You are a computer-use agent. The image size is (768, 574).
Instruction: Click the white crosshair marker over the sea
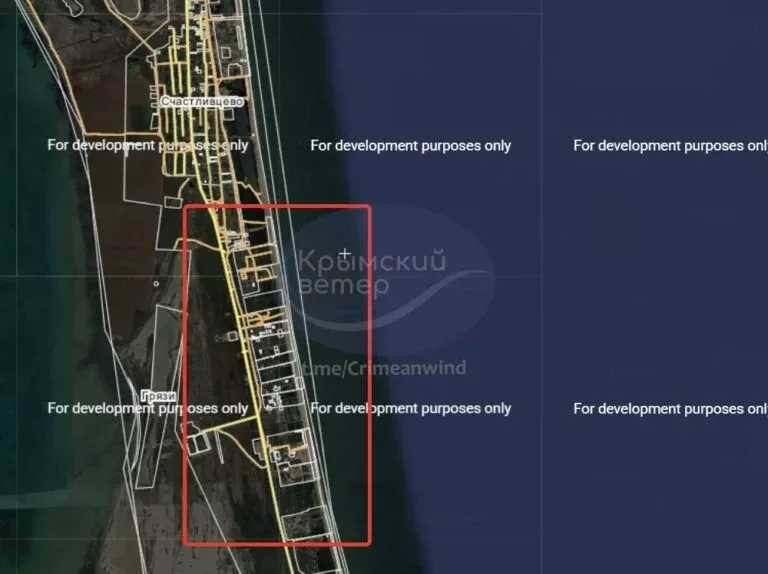coord(345,254)
